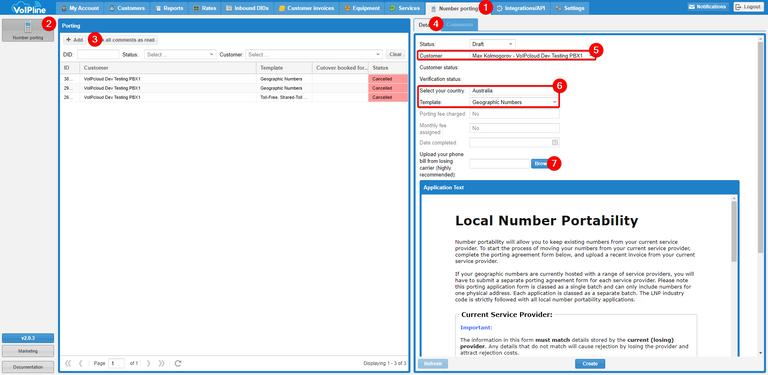768x375 pixels.
Task: Sort by the Customer column header
Action: click(x=168, y=68)
